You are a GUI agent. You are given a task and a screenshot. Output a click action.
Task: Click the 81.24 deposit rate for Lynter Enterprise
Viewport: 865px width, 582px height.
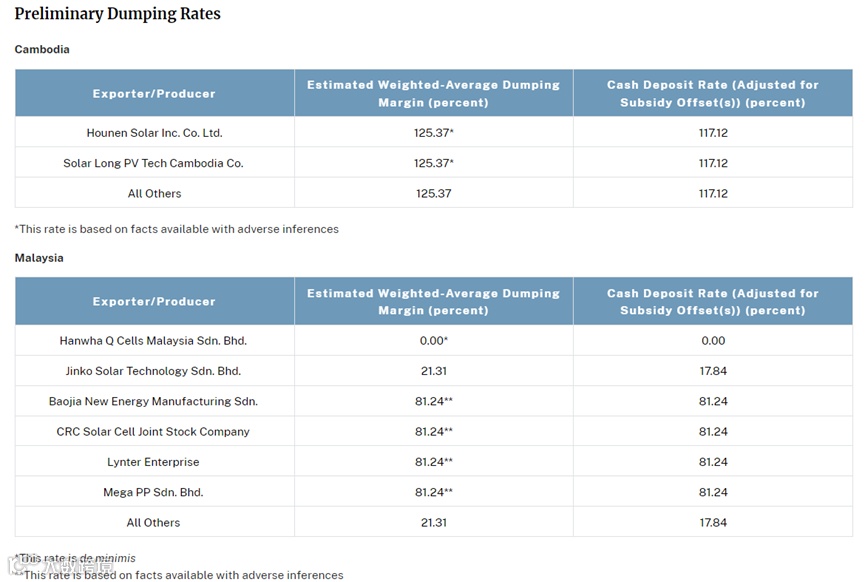713,462
